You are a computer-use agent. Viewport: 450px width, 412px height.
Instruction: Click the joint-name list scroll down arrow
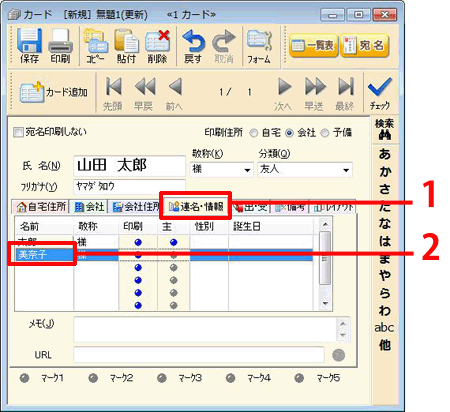click(x=325, y=304)
